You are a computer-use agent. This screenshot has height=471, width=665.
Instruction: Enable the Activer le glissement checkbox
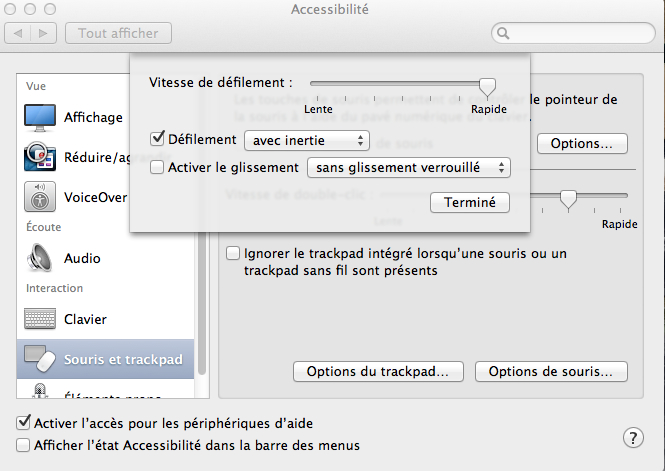(157, 167)
